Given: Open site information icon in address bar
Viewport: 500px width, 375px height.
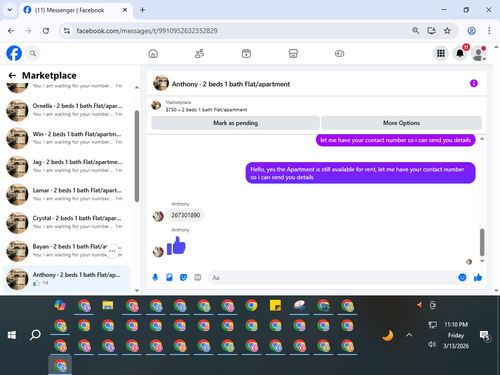Looking at the screenshot, I should pos(67,31).
